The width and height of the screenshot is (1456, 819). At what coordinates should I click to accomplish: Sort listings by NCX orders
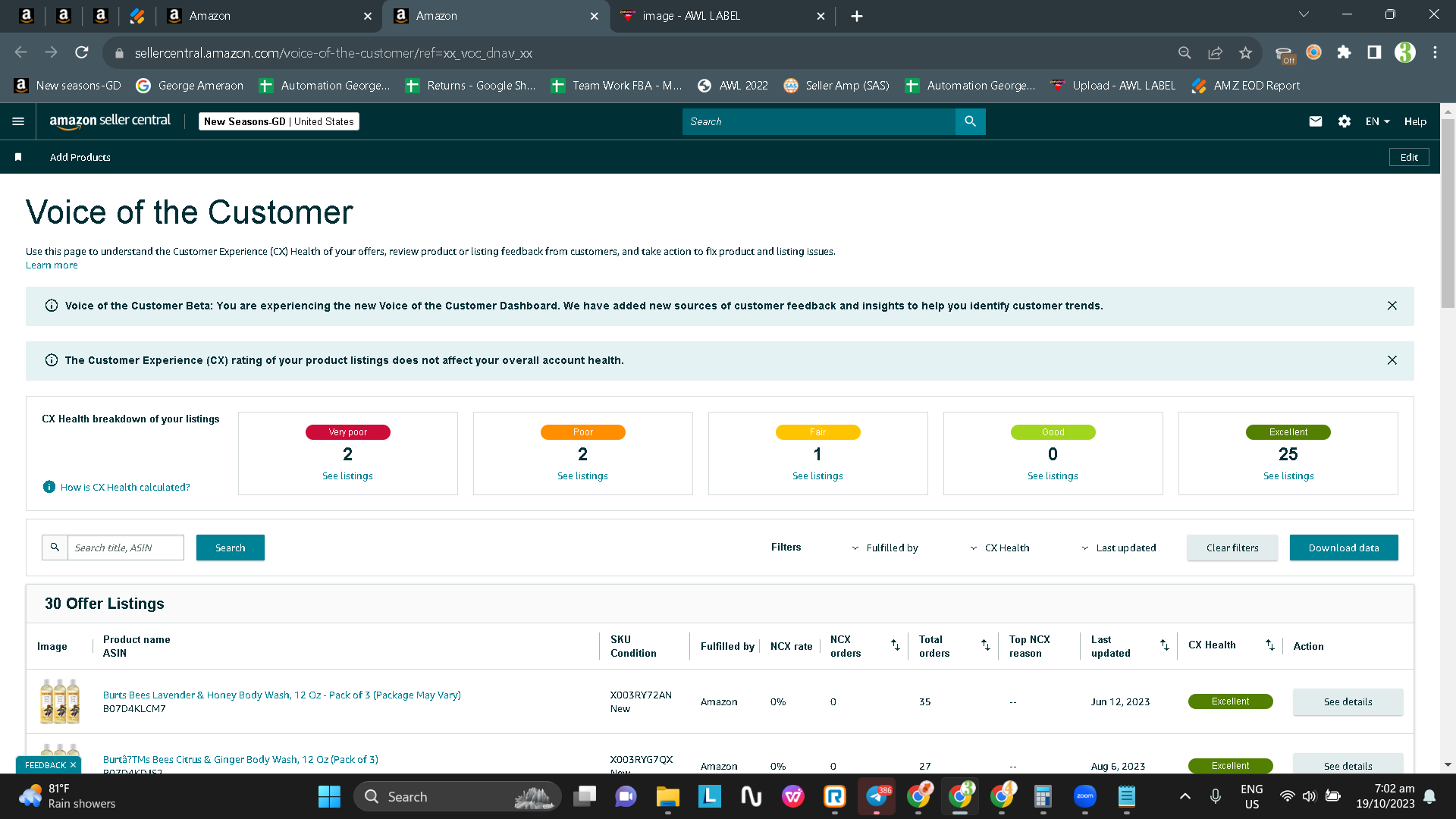(896, 645)
